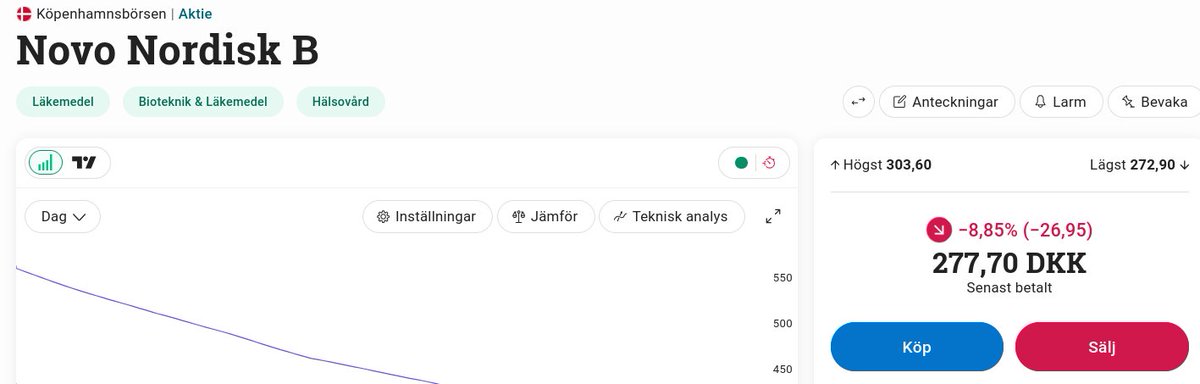Click the blue Köp button

917,347
